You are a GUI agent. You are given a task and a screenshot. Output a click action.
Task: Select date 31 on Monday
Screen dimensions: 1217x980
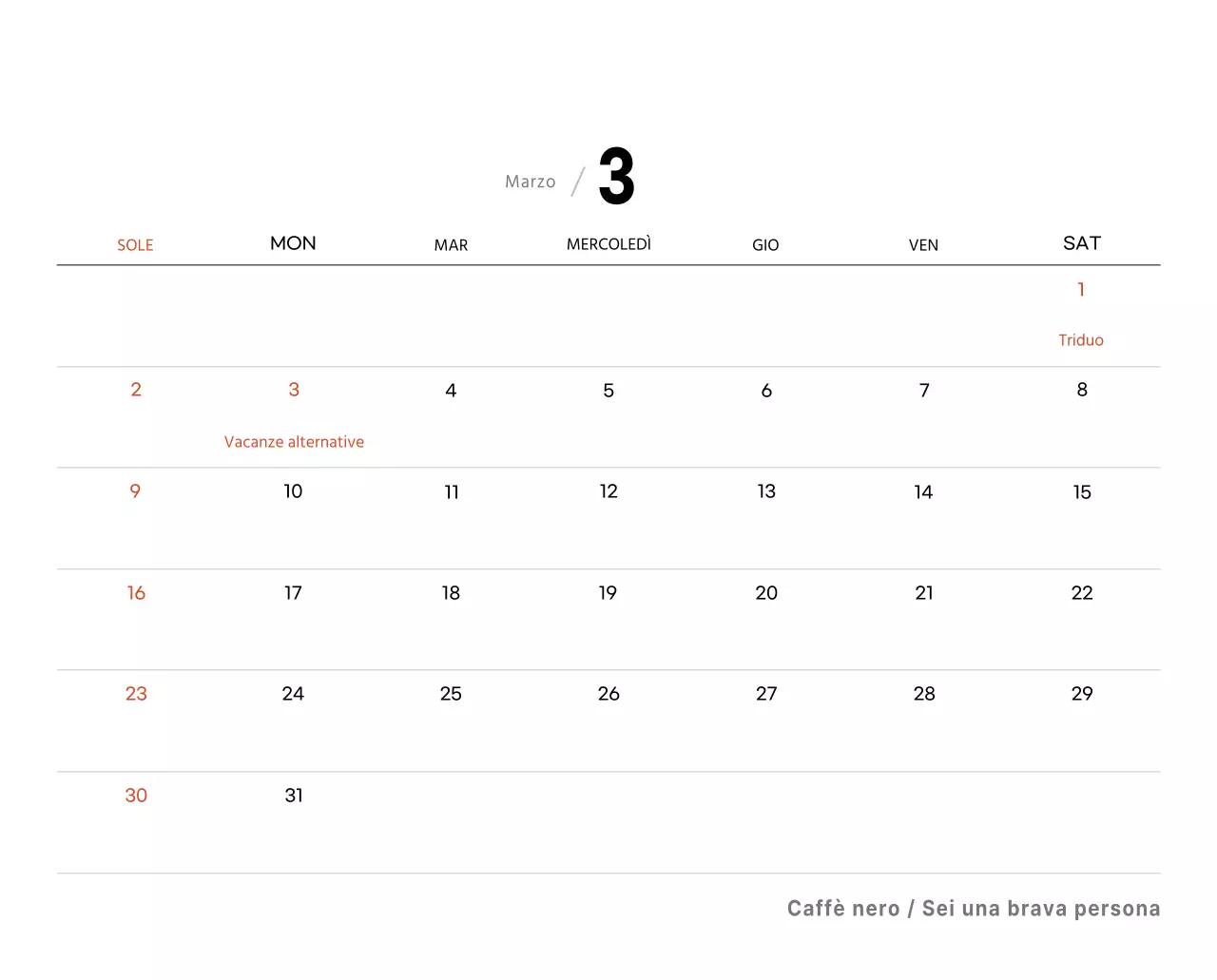pos(294,796)
